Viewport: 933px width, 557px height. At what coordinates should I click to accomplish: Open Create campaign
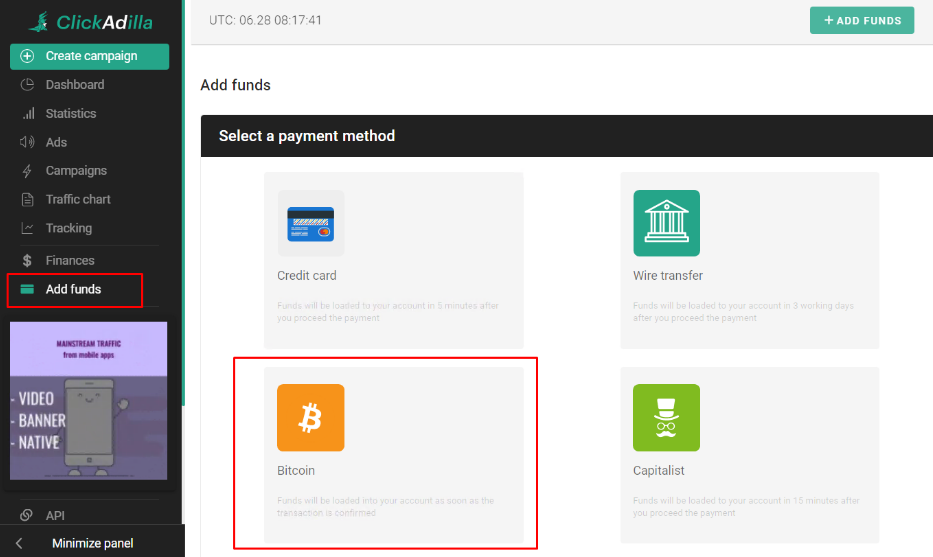point(89,56)
